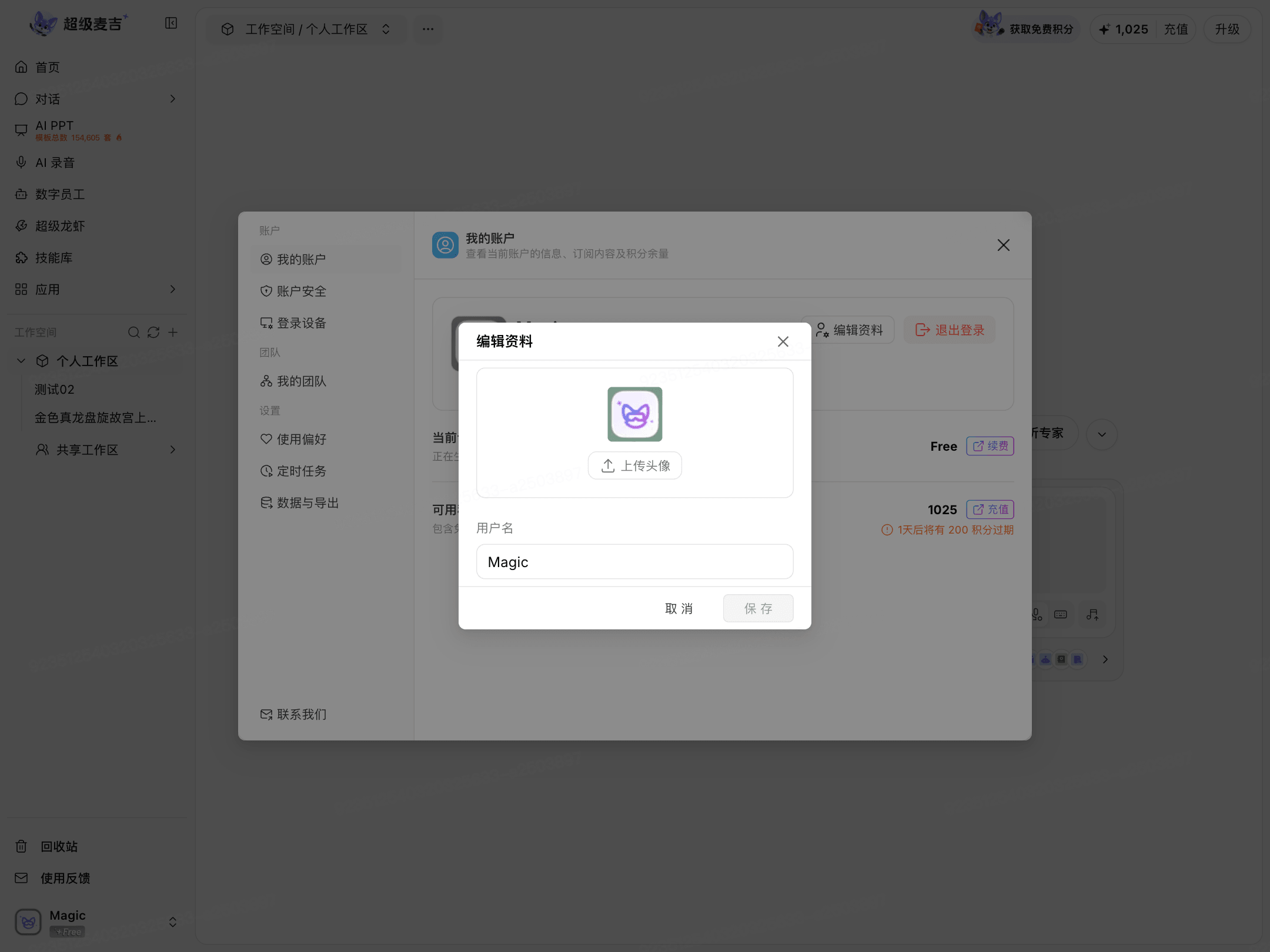Click the 续费 renewal link
The width and height of the screenshot is (1270, 952).
tap(990, 446)
